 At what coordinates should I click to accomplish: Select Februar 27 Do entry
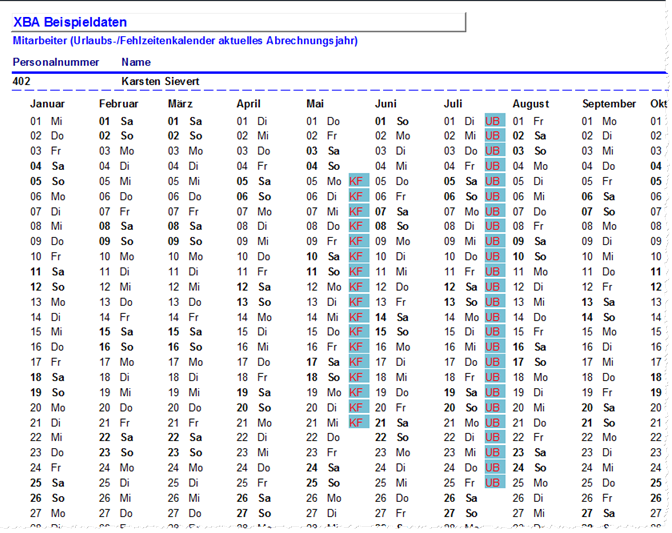point(116,513)
